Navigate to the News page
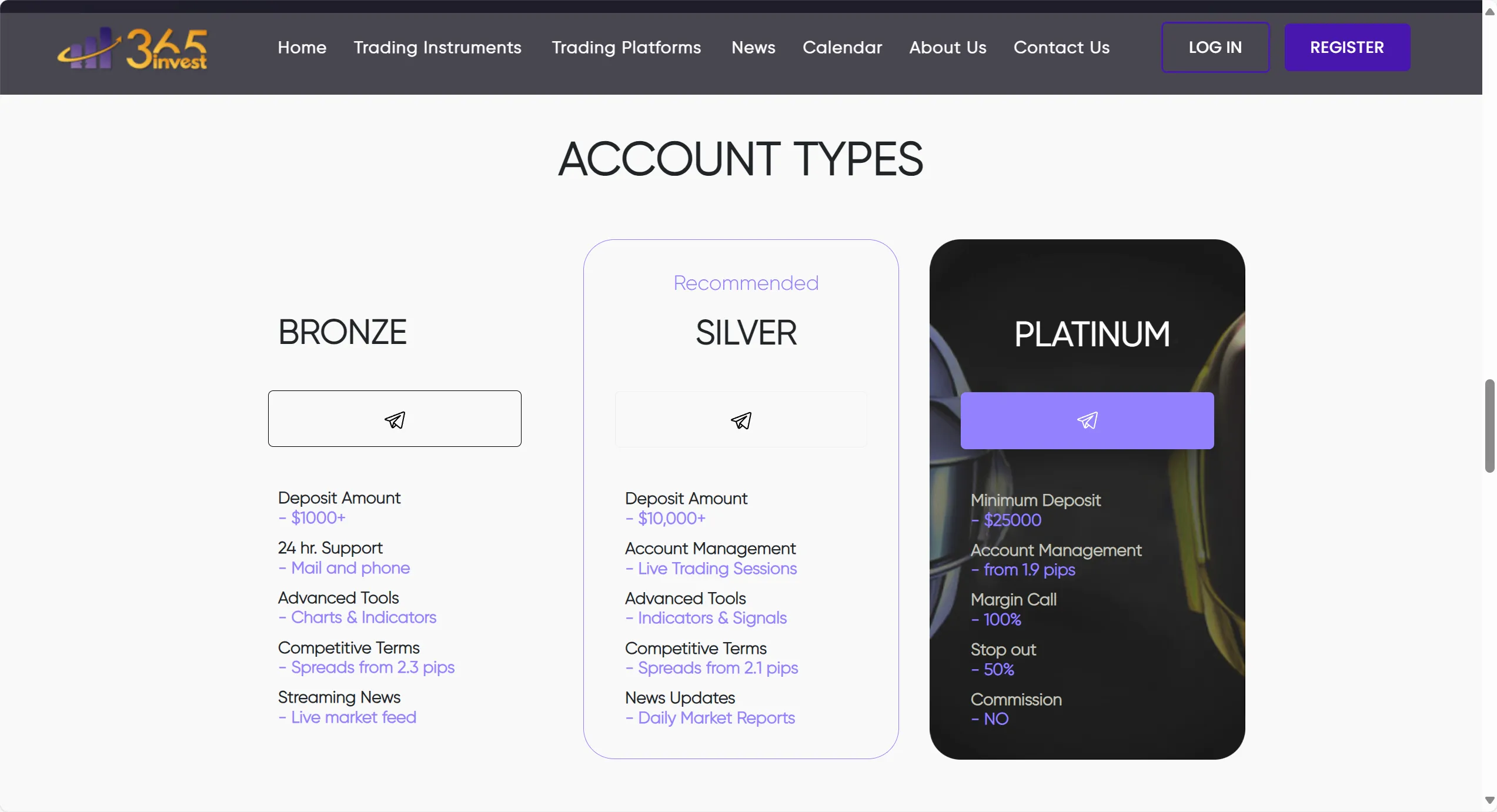1497x812 pixels. 753,48
